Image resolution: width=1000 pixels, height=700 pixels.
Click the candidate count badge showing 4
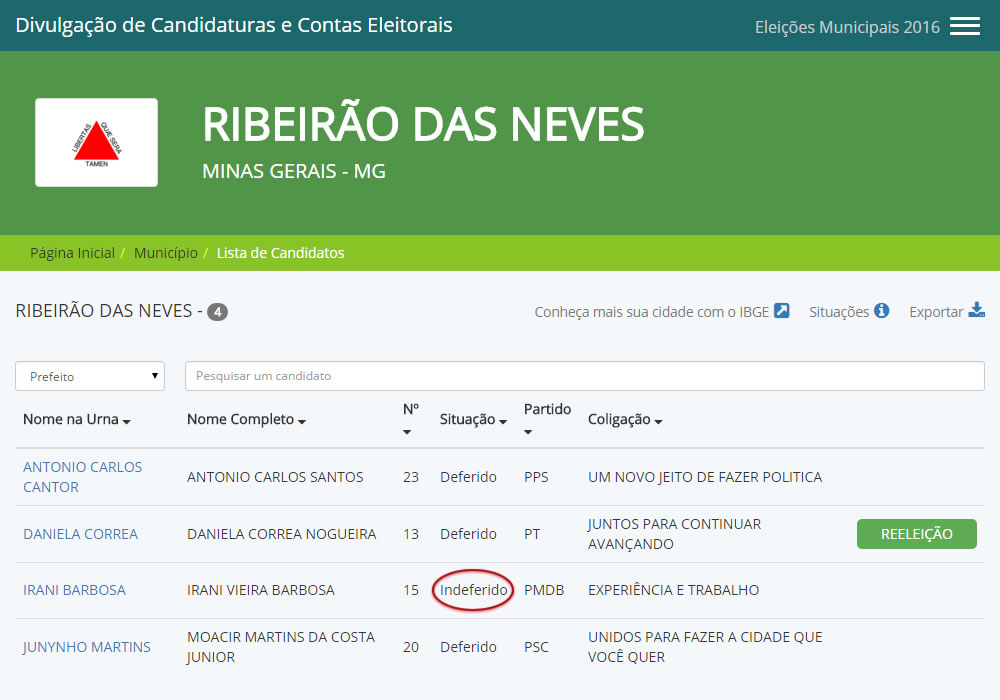pos(217,312)
